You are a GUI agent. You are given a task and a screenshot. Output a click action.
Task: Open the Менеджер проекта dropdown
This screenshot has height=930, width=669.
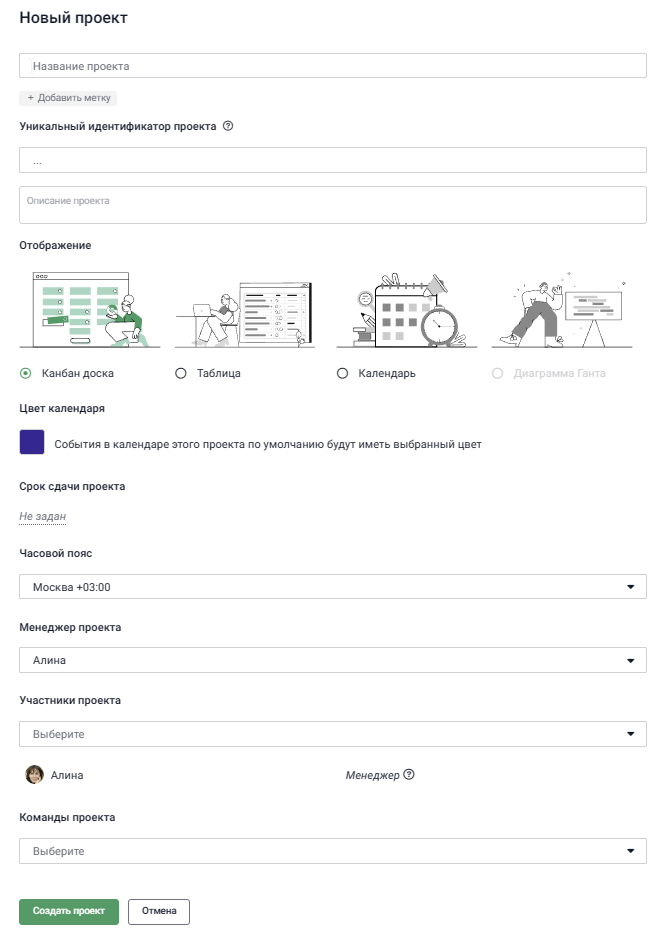pyautogui.click(x=333, y=660)
